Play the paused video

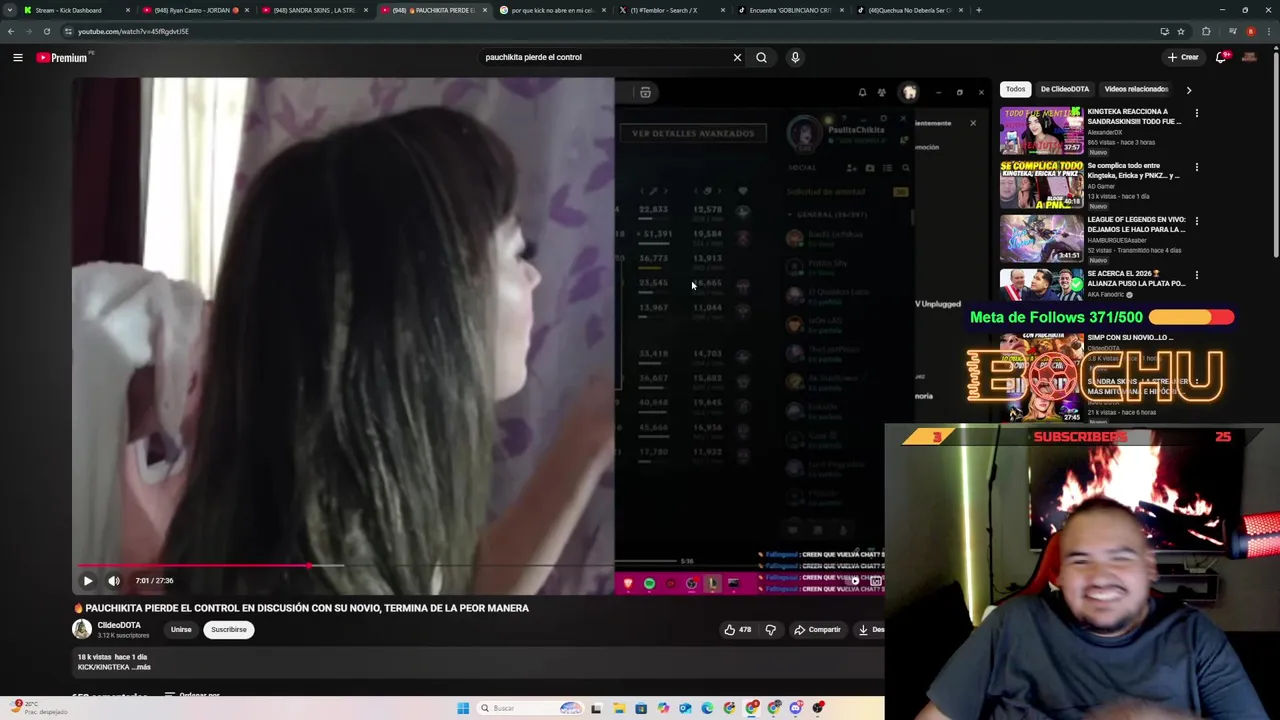coord(88,580)
